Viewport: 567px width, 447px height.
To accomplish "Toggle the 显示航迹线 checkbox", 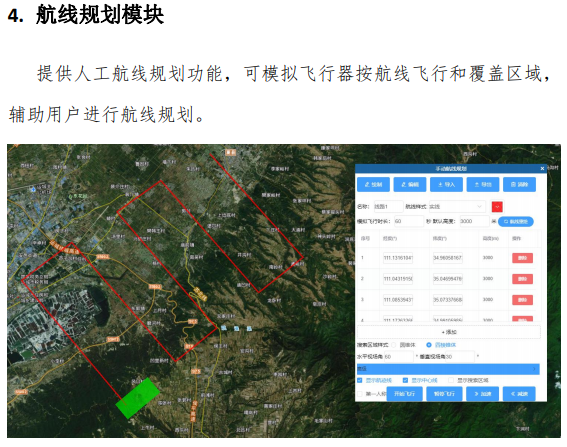I will (x=360, y=380).
